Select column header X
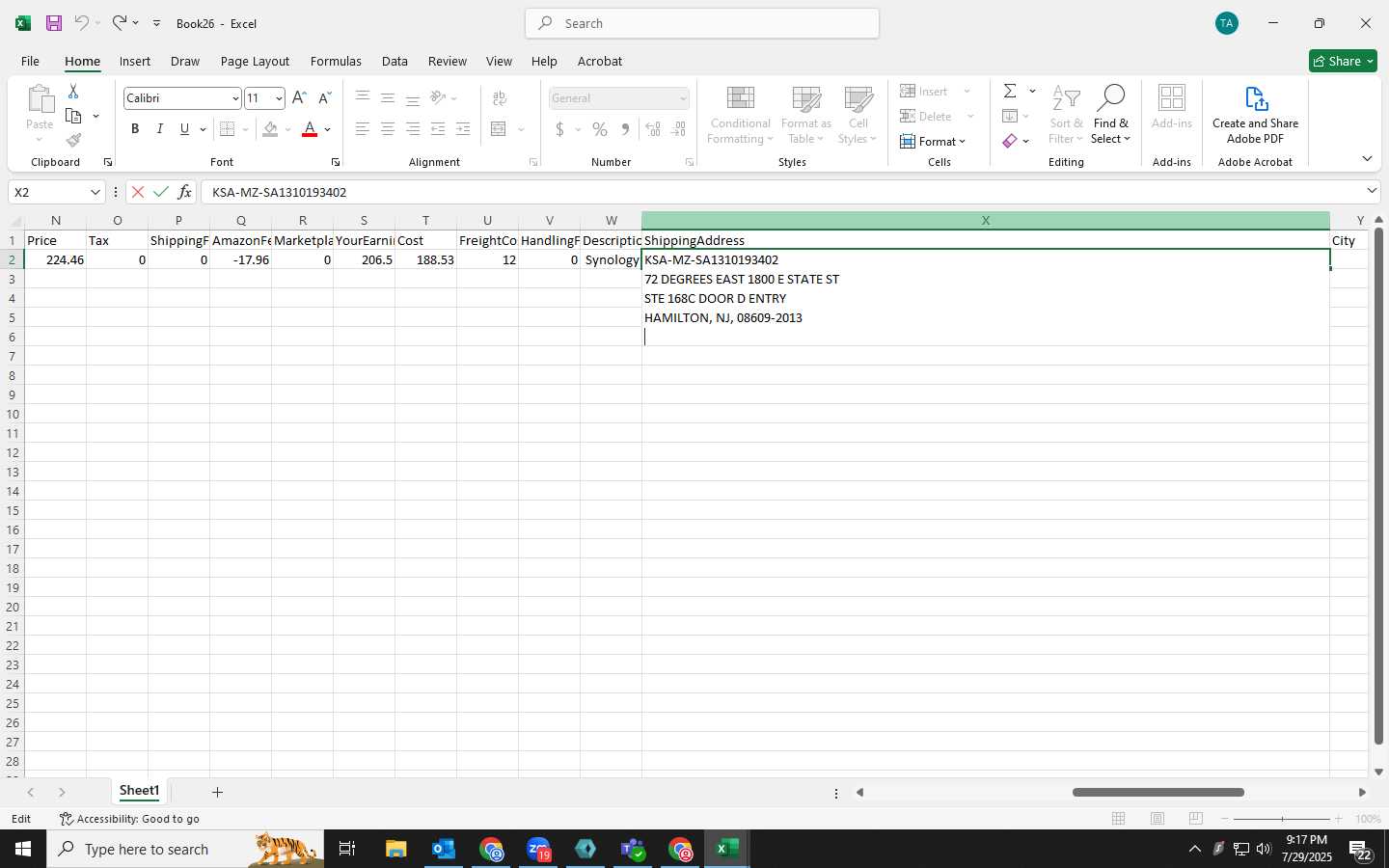Image resolution: width=1389 pixels, height=868 pixels. (x=985, y=221)
